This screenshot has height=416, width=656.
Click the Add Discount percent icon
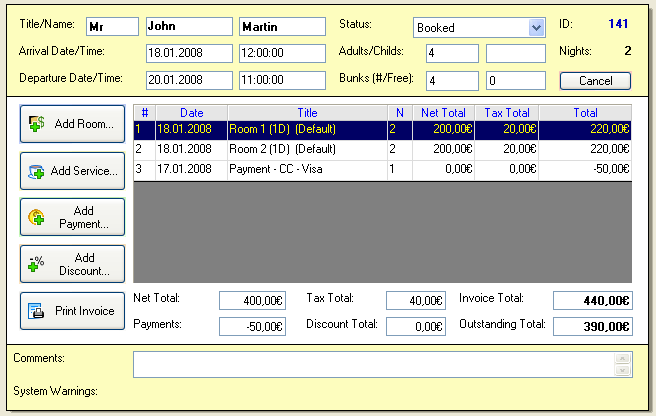36,264
